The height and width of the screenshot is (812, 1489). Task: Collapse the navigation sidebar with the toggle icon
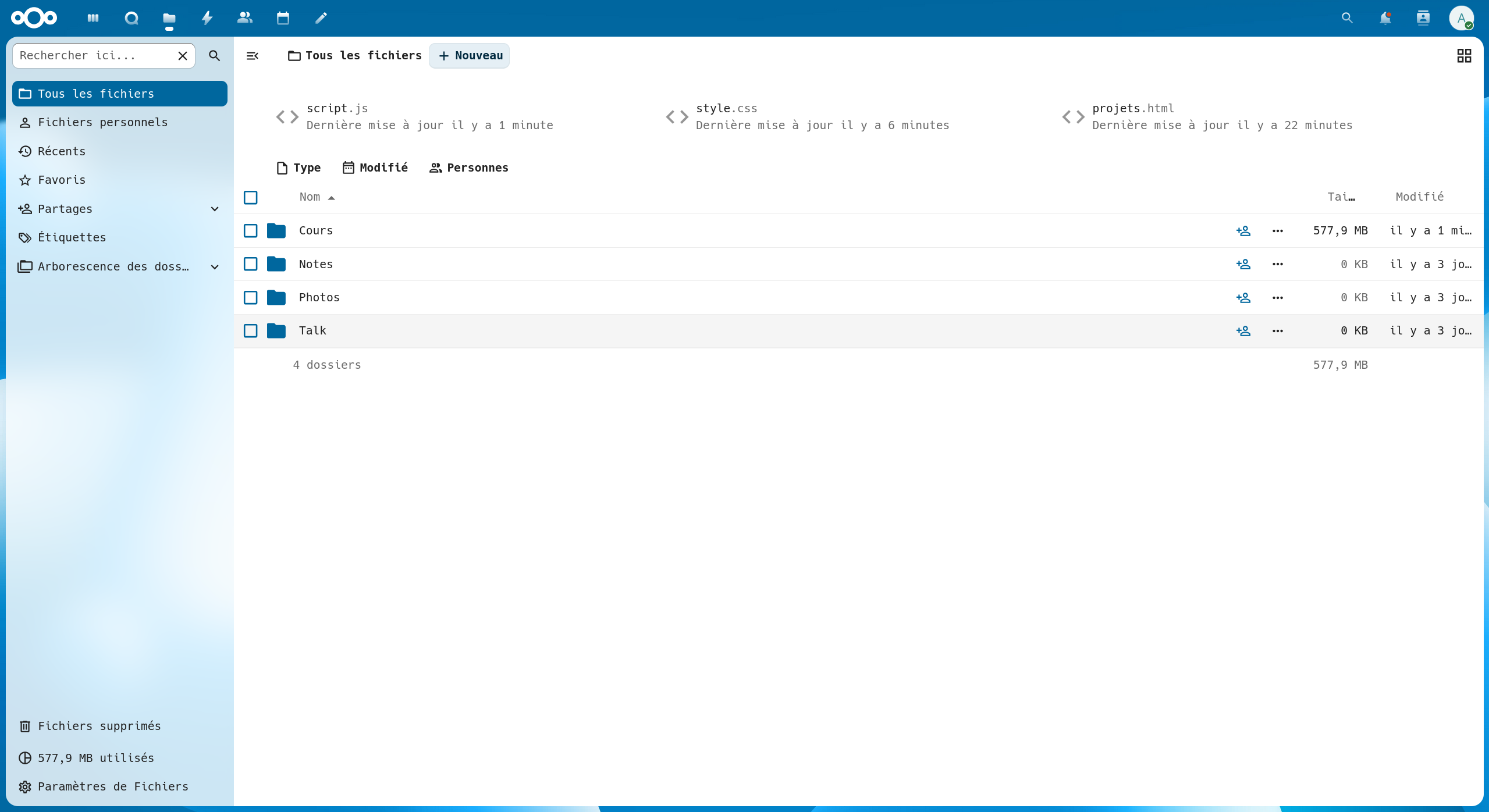click(253, 56)
